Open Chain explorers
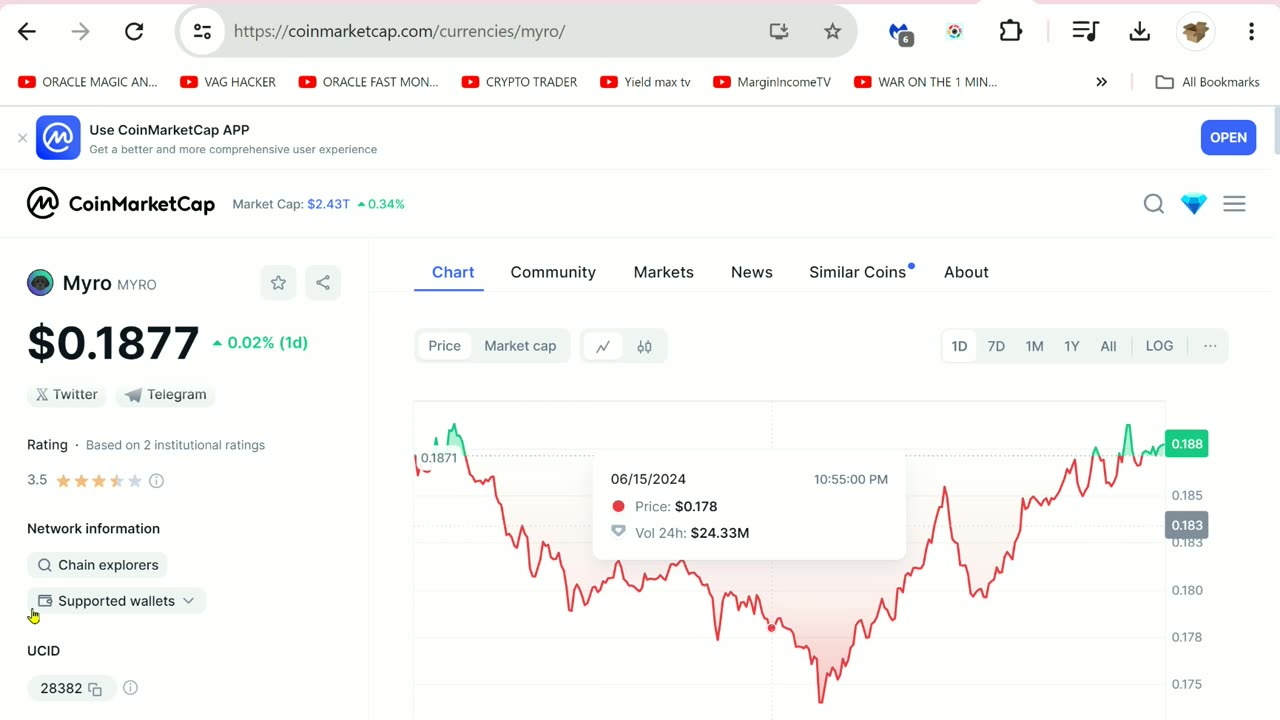The height and width of the screenshot is (720, 1280). 97,565
